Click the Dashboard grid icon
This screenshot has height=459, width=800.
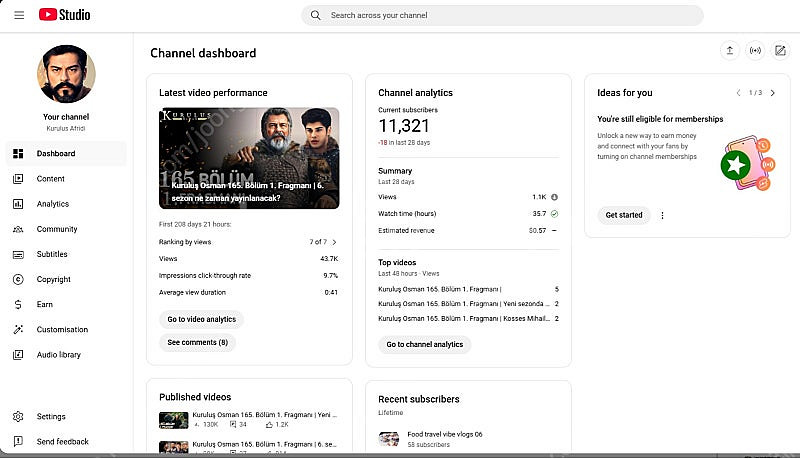[18, 154]
